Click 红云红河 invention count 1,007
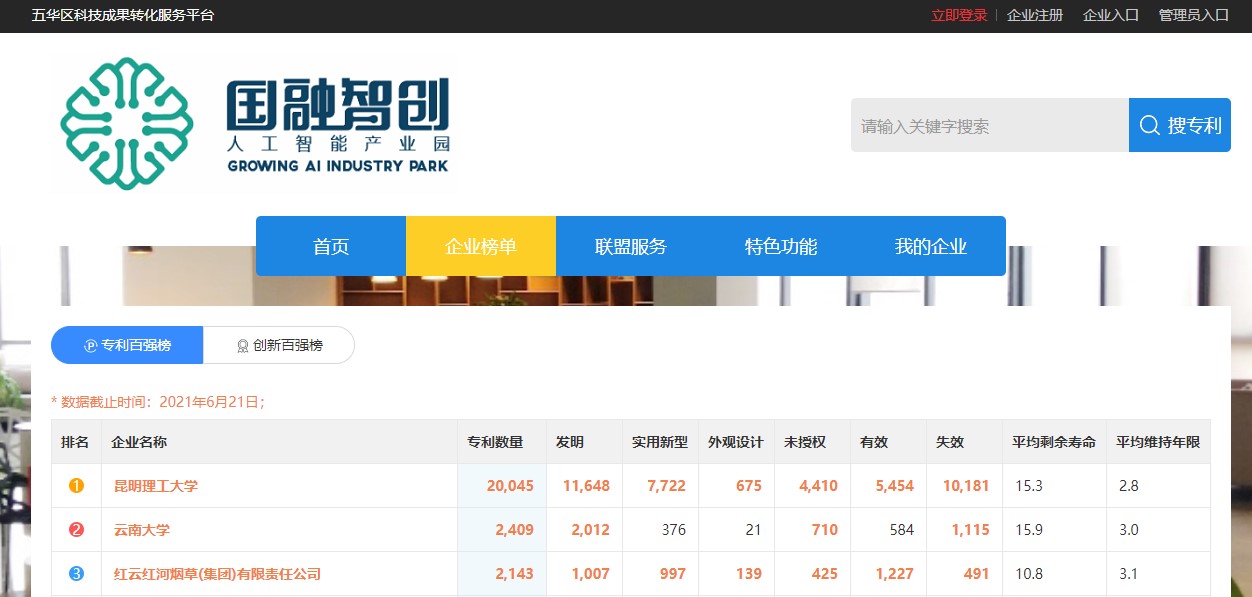This screenshot has height=597, width=1252. pyautogui.click(x=591, y=574)
